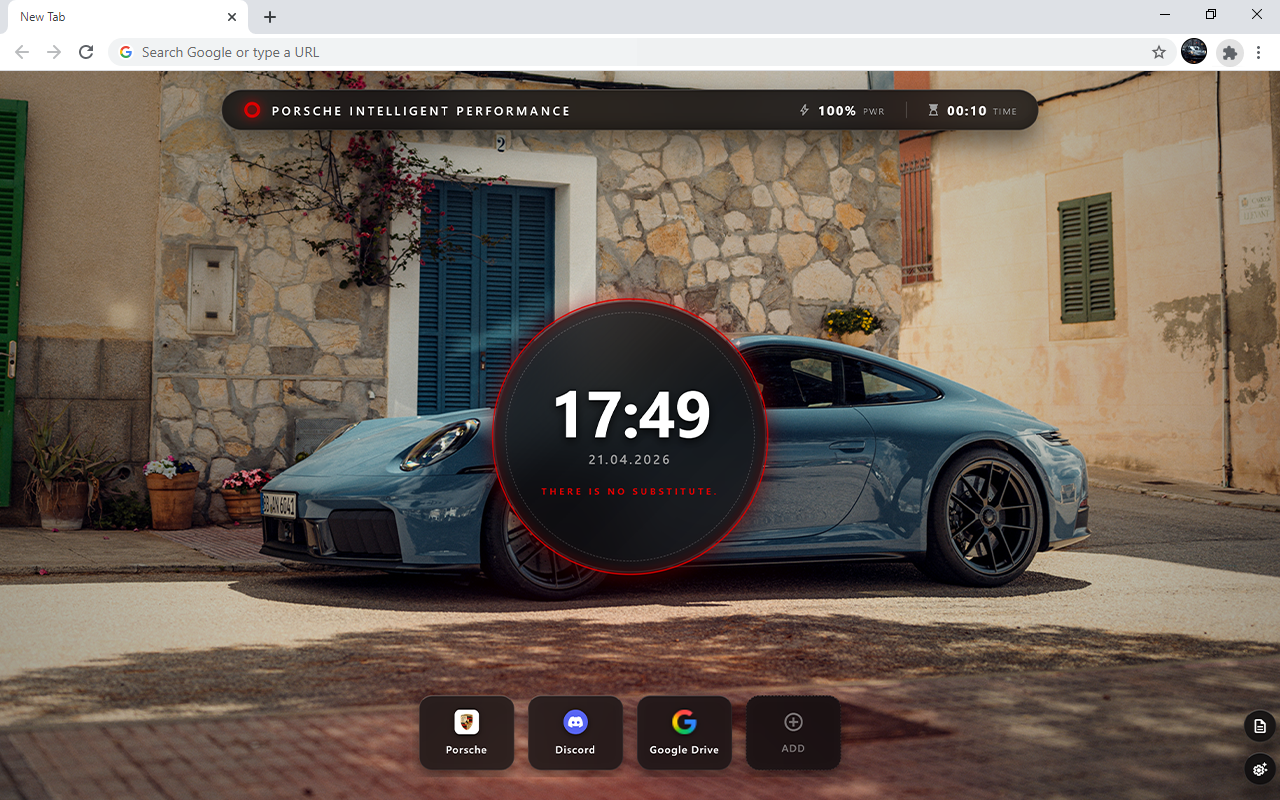The image size is (1280, 800).
Task: Click the 100% PWR indicator
Action: point(842,111)
